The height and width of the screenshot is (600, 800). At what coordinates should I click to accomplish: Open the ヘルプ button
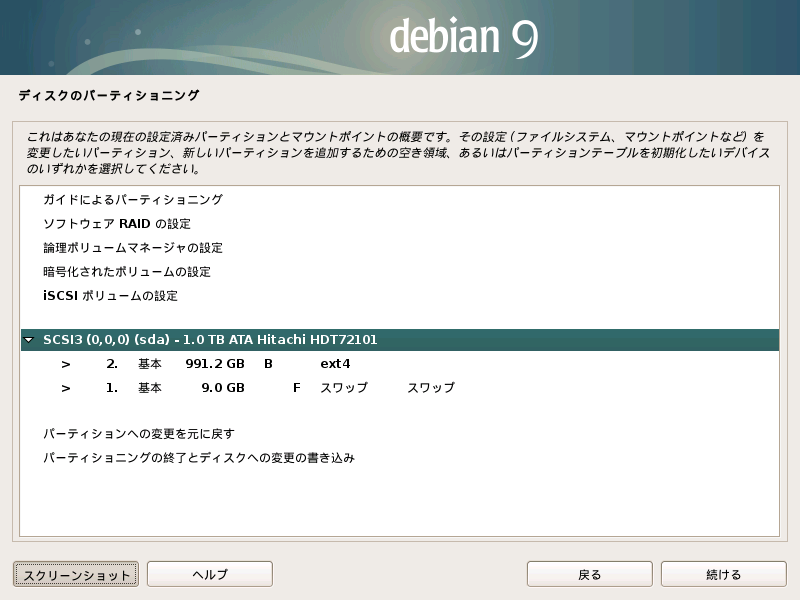(209, 574)
